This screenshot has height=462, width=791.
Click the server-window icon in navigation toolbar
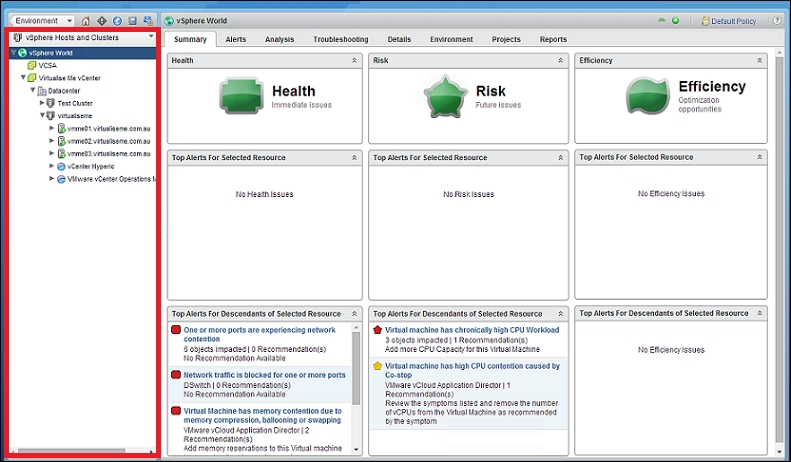(x=132, y=21)
